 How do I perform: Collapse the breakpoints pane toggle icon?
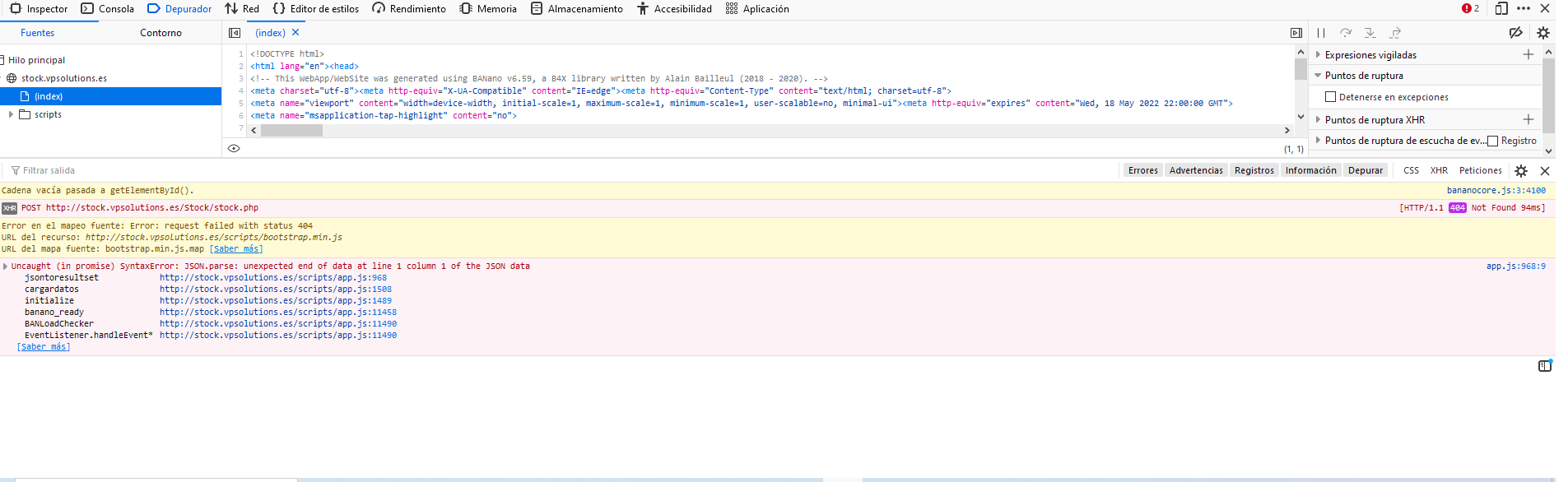[x=1296, y=33]
